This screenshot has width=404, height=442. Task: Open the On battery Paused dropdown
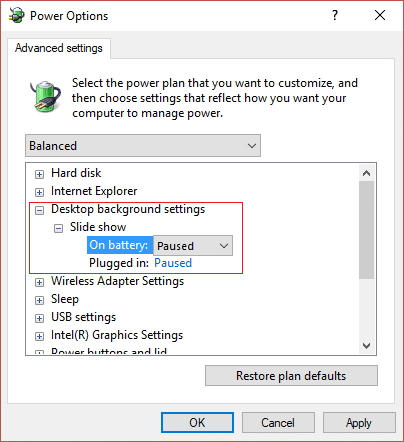point(193,246)
